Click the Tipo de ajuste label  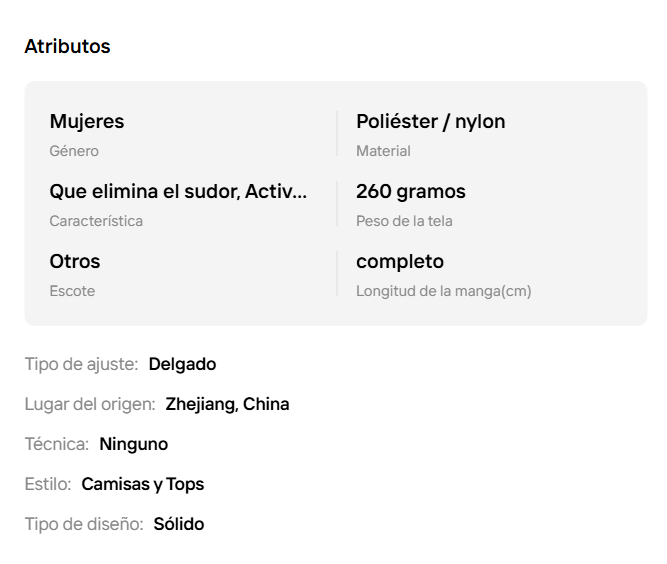pos(81,364)
